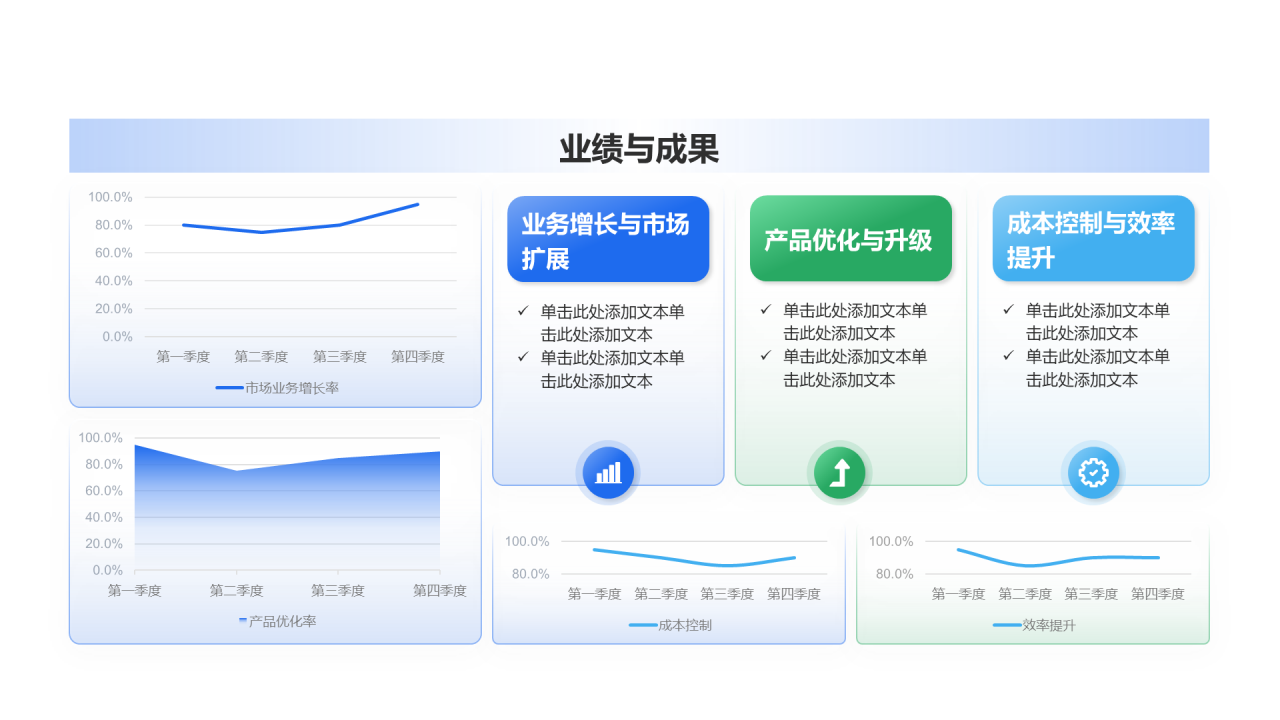1280x720 pixels.
Task: Click the blue line in 市场业务增长率 chart
Action: point(300,221)
